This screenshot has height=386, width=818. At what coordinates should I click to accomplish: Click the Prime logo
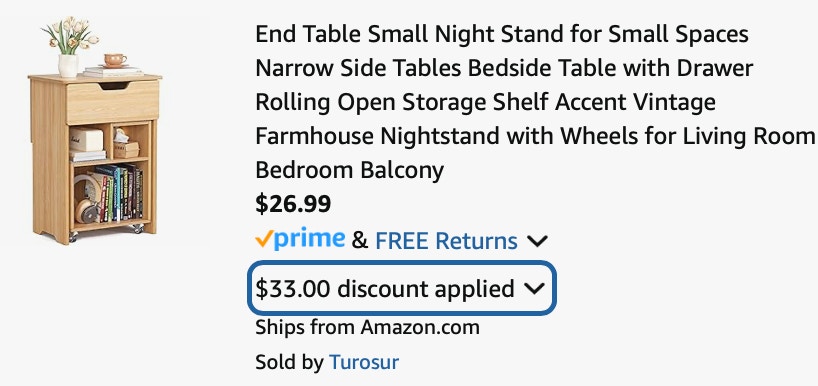300,239
